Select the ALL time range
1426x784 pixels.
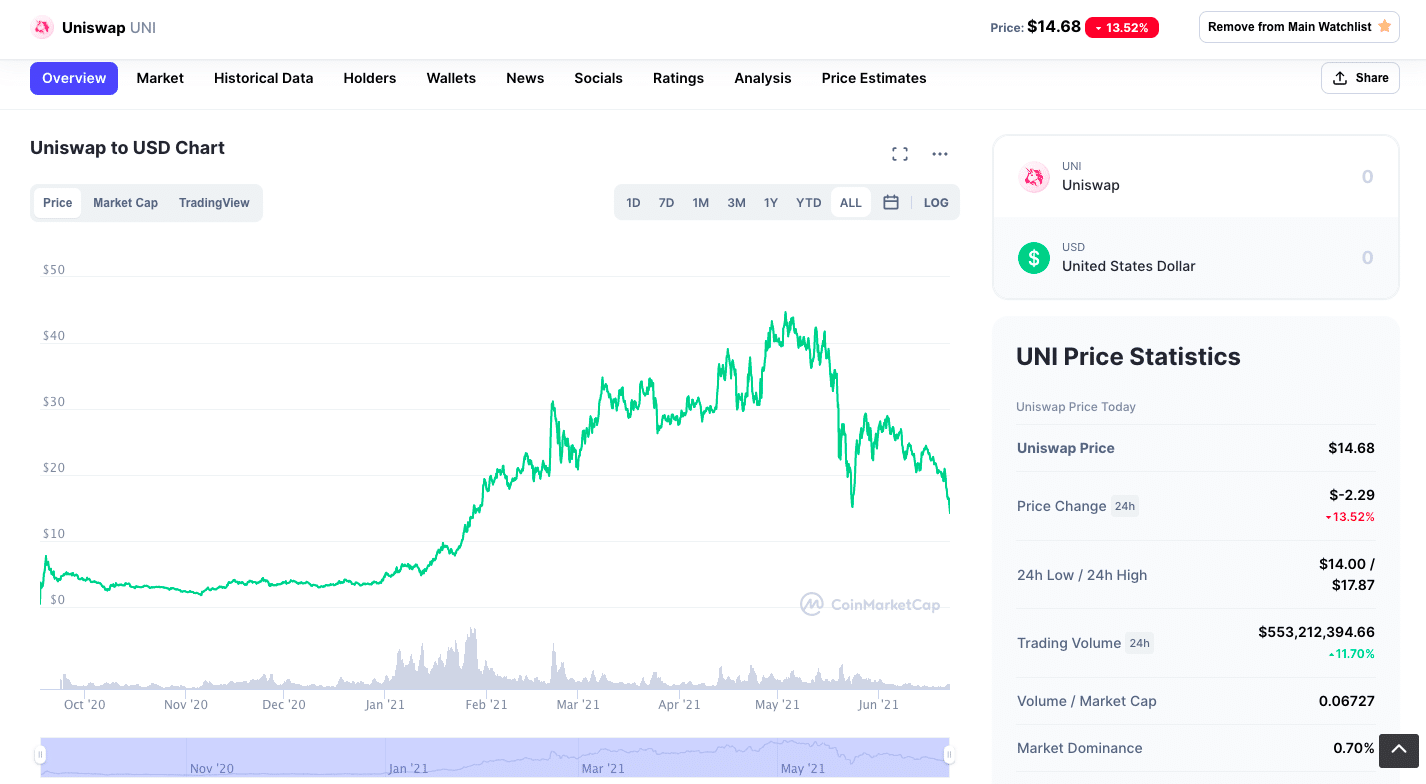click(851, 203)
